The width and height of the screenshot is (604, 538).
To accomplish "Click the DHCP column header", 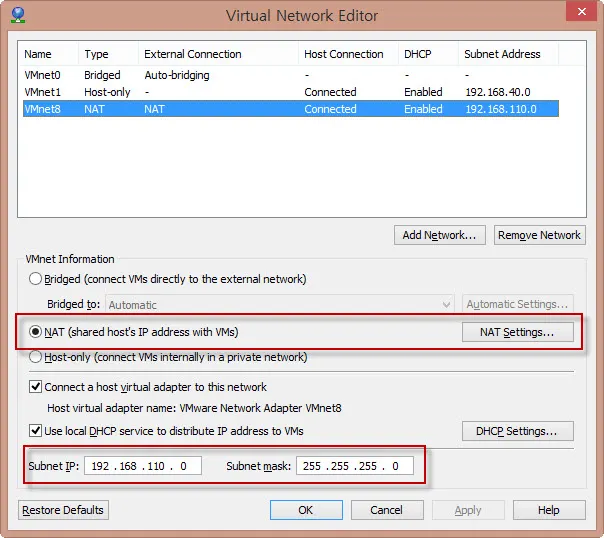I will click(428, 54).
